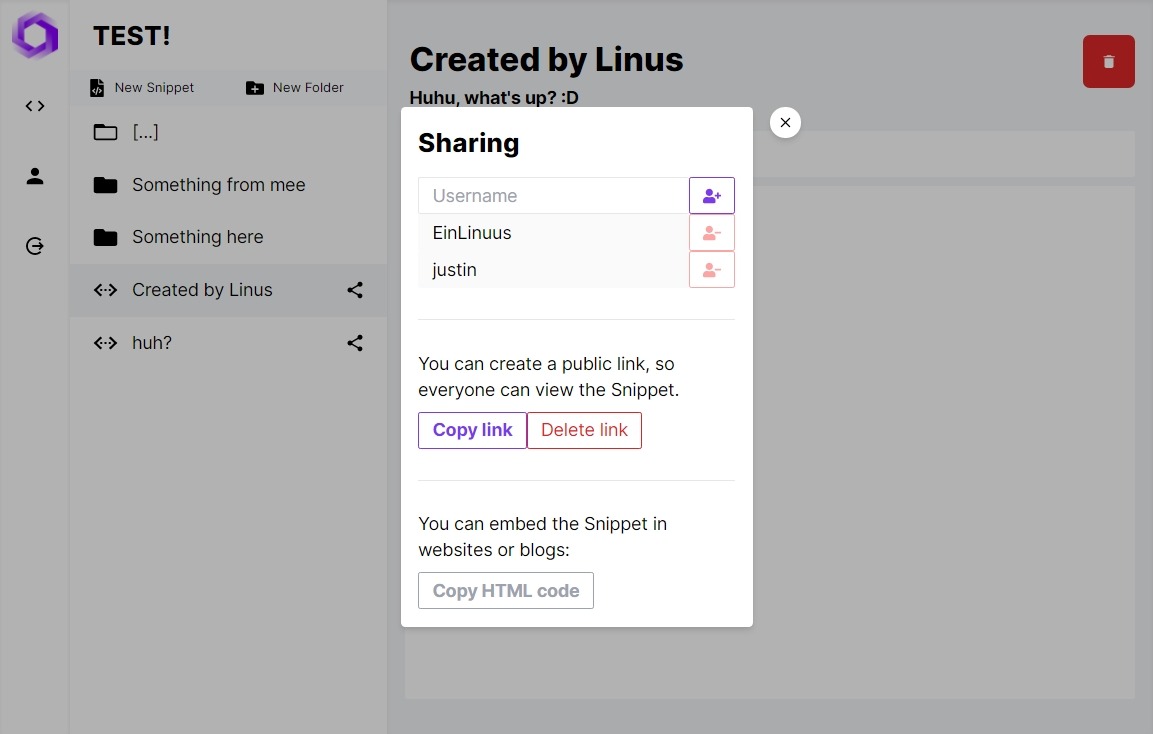Image resolution: width=1153 pixels, height=734 pixels.
Task: Share the huh? snippet via its share icon
Action: [x=355, y=343]
